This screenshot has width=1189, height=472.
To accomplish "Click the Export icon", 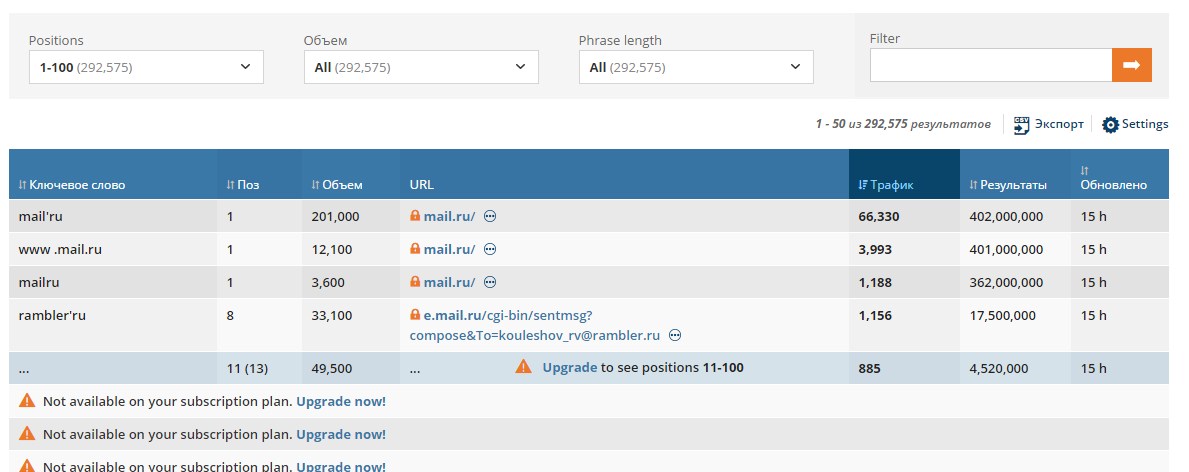I will [1021, 125].
